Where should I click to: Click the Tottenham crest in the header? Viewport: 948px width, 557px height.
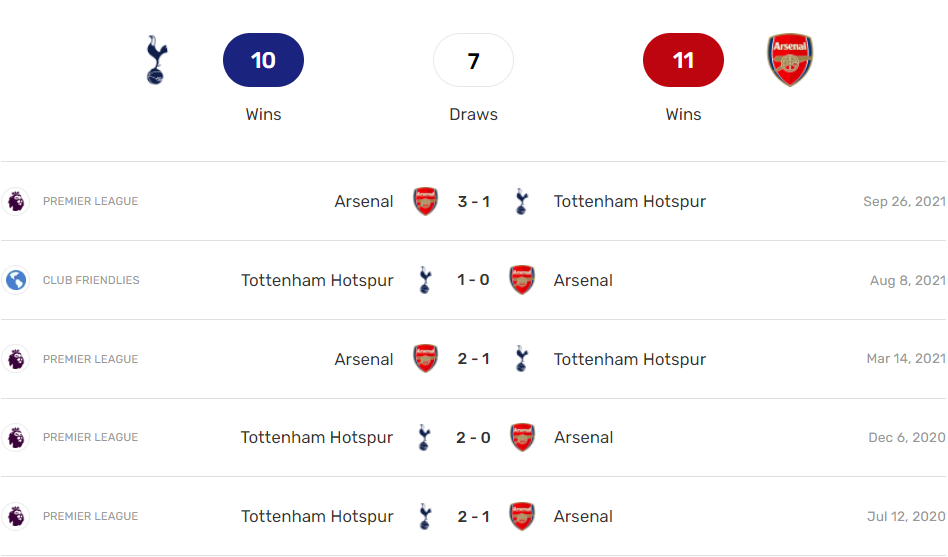pyautogui.click(x=157, y=60)
